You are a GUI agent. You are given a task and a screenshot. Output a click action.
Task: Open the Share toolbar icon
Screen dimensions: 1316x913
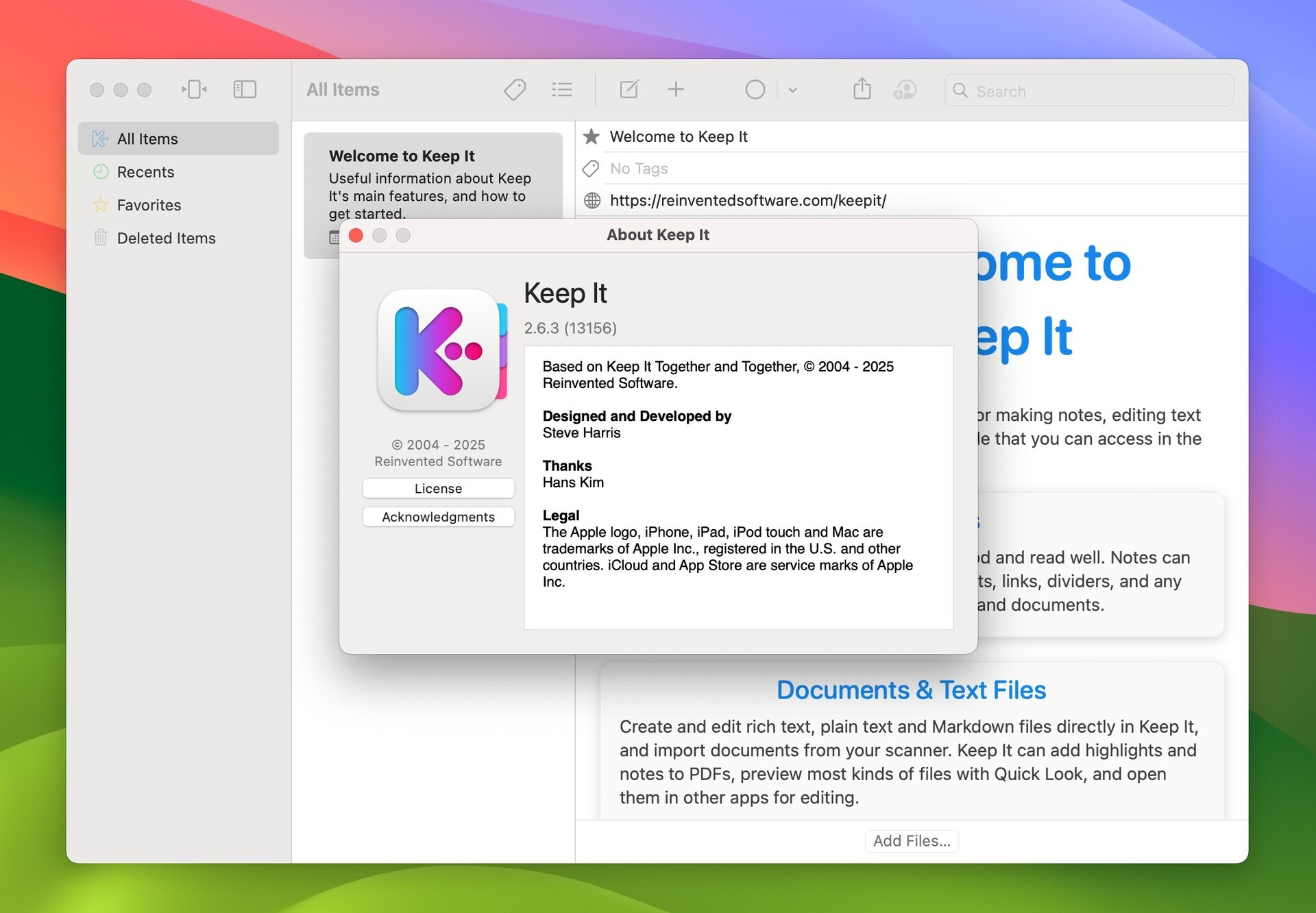coord(862,89)
